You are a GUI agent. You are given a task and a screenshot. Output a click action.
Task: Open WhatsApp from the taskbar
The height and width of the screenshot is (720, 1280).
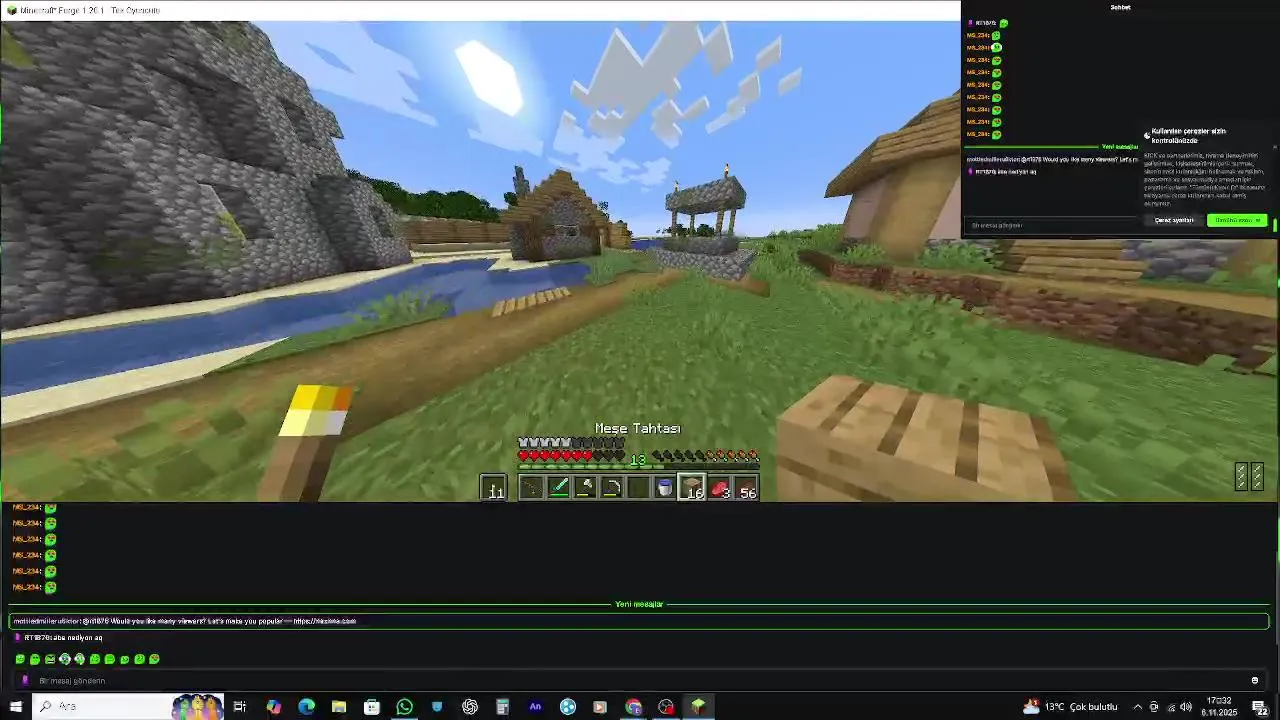[x=404, y=707]
